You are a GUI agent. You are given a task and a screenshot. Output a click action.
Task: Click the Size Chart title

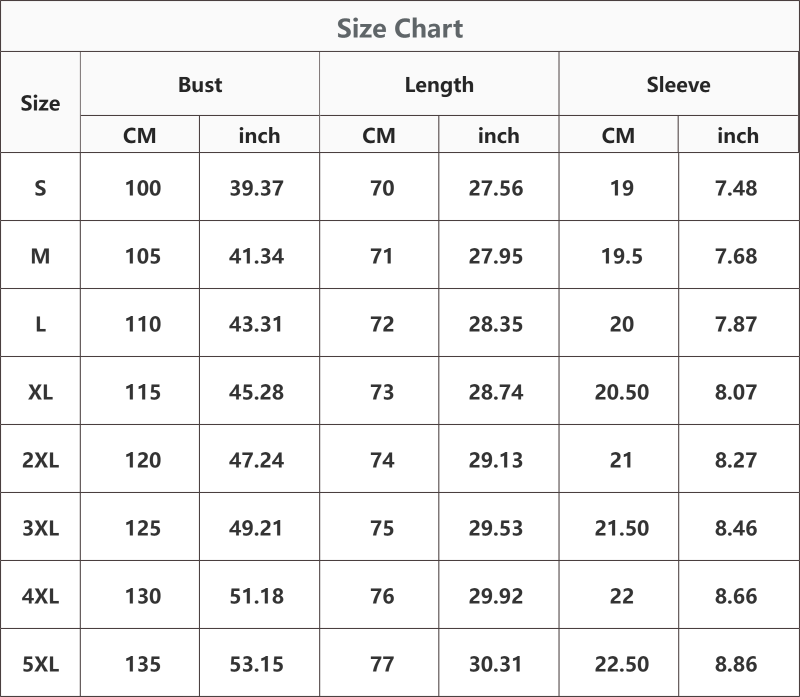(x=400, y=29)
